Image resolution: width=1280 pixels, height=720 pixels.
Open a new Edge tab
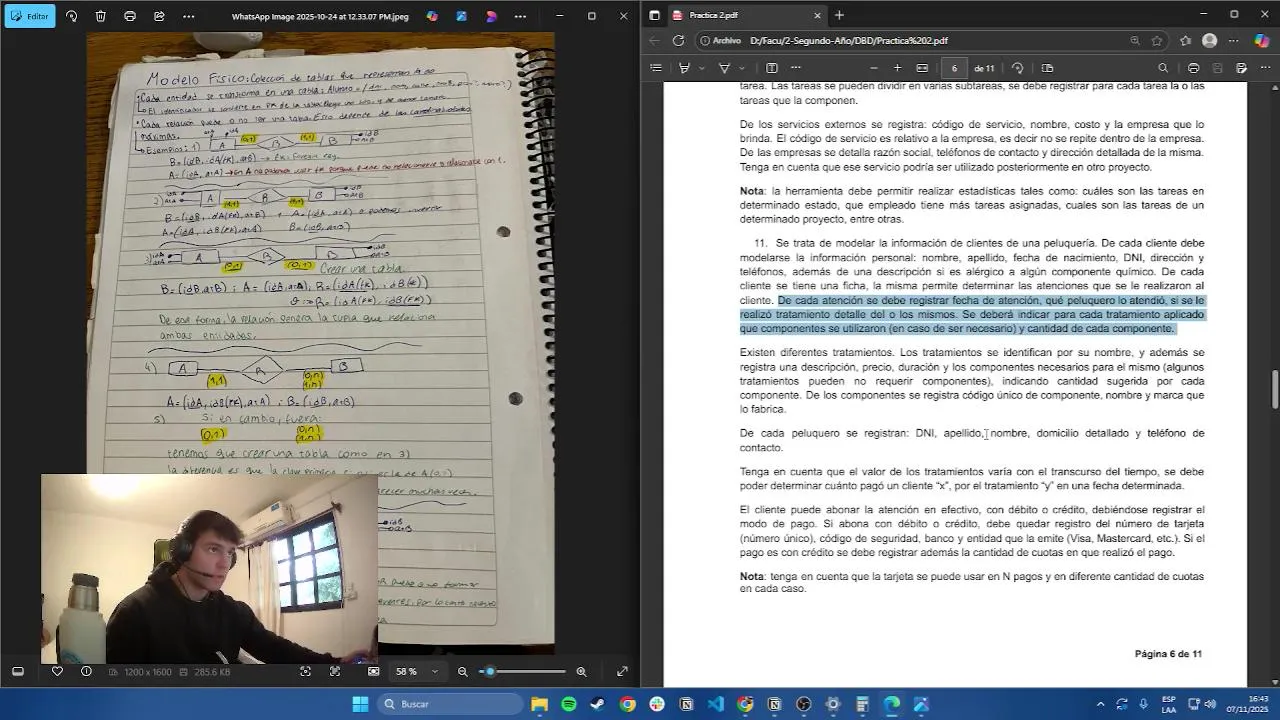[839, 15]
